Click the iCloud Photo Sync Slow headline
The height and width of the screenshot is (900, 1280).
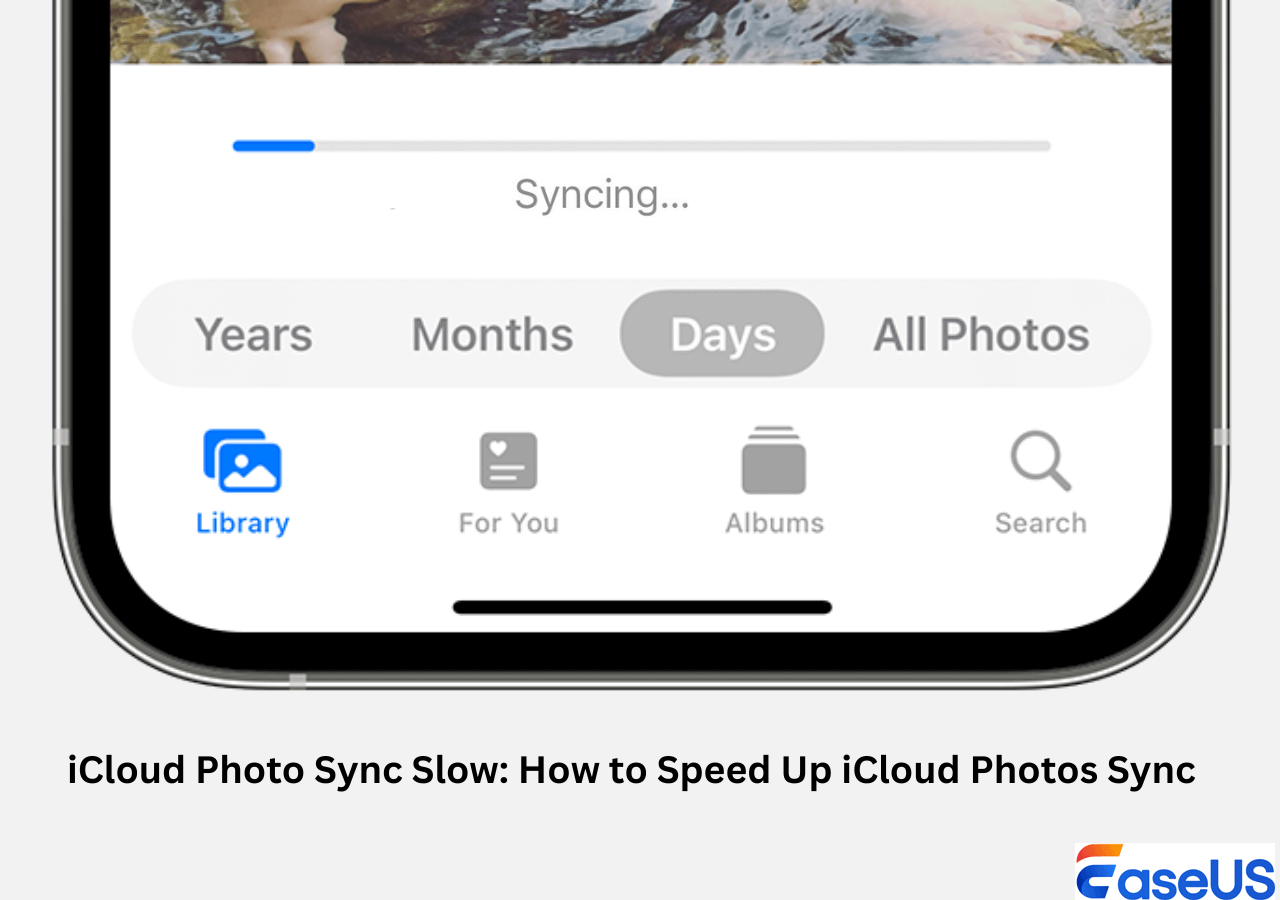point(631,770)
